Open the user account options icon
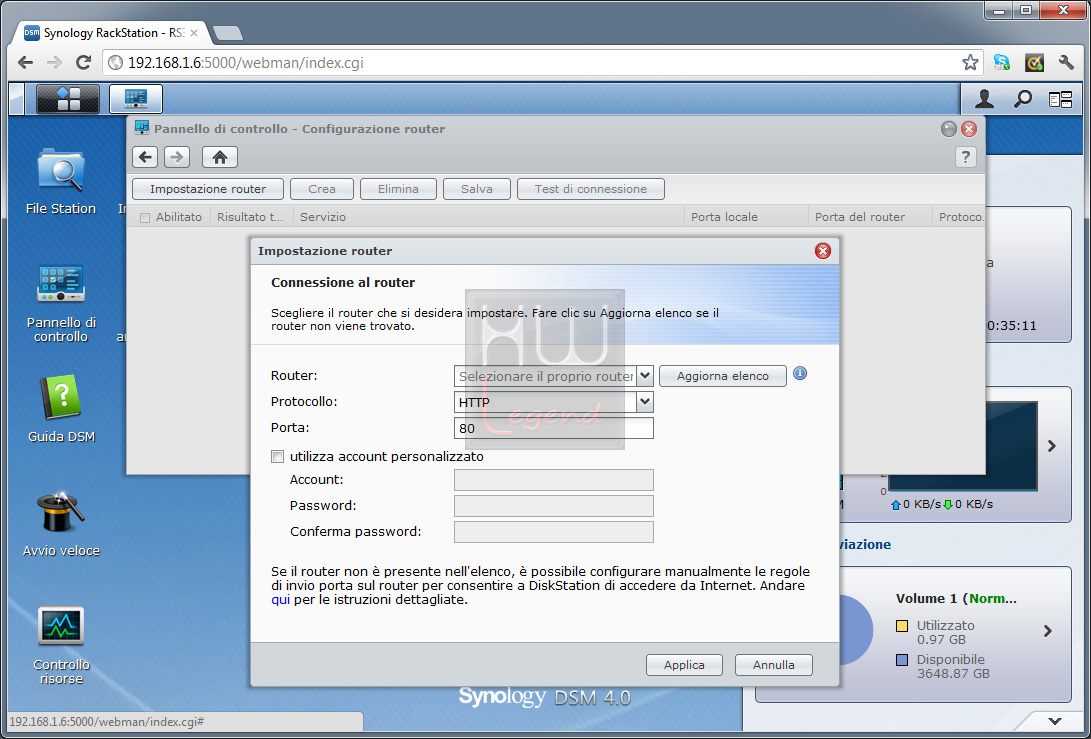 point(984,100)
